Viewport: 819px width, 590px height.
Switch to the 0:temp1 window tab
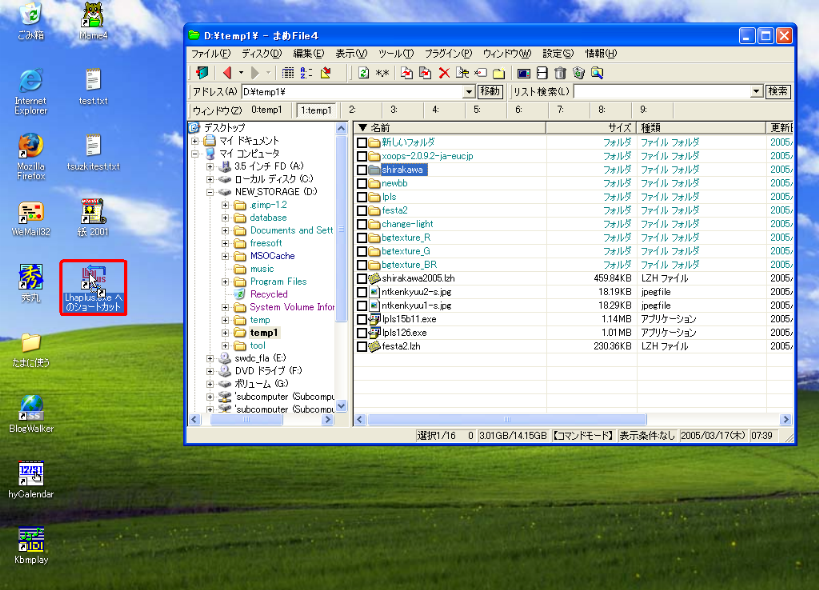(267, 110)
